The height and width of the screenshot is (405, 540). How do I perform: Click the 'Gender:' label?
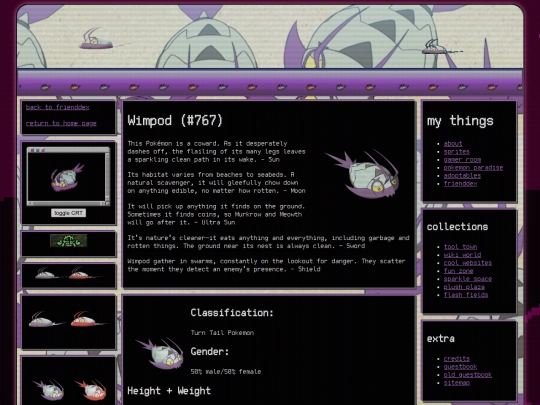point(210,352)
